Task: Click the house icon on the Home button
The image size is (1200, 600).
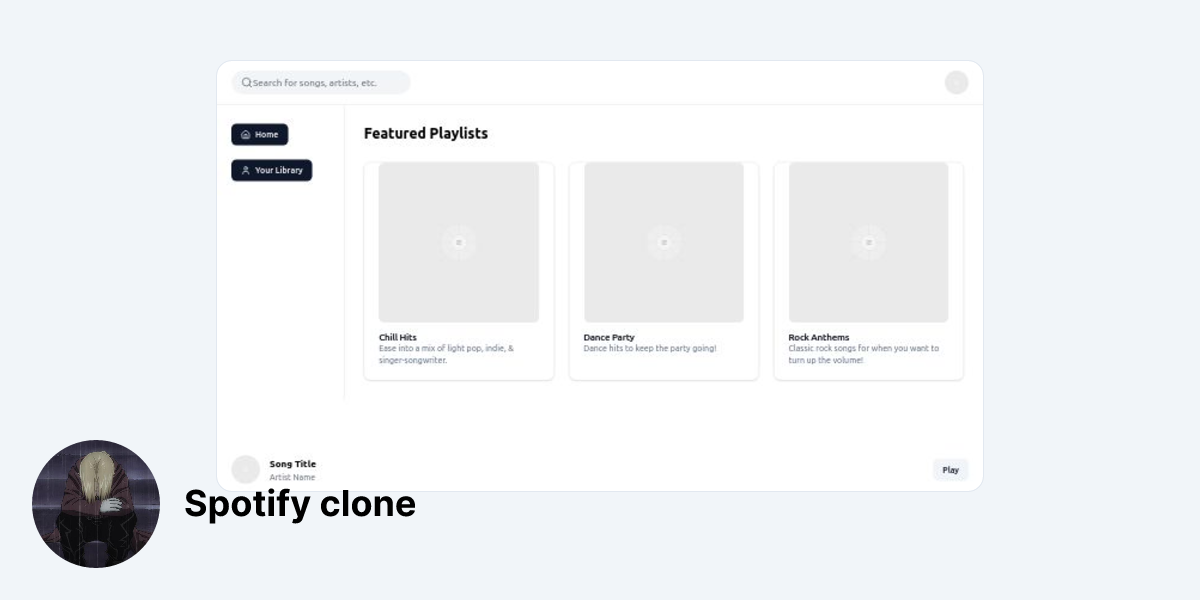Action: point(246,135)
